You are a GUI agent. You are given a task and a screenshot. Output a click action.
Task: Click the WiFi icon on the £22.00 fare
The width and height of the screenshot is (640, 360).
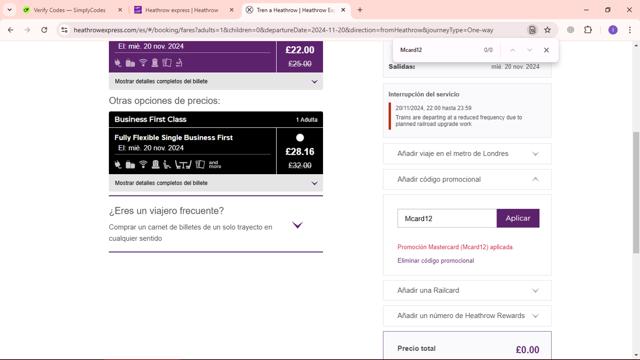click(x=143, y=62)
